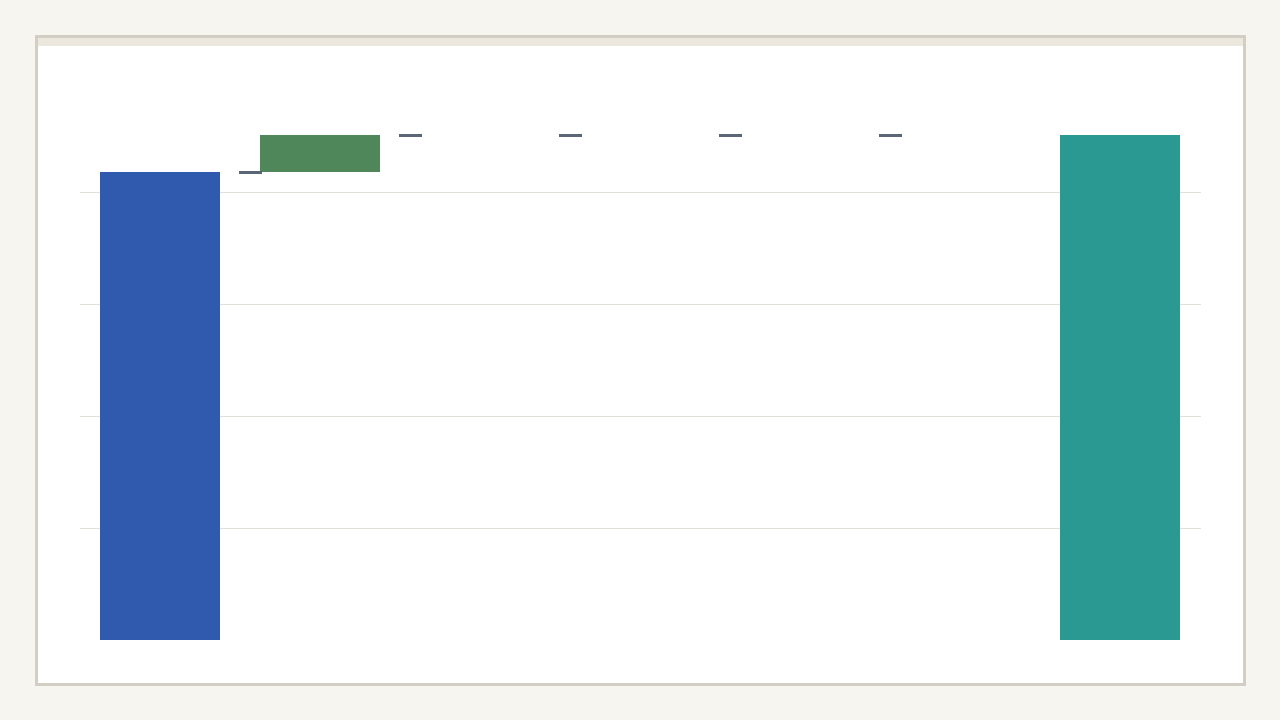This screenshot has width=1280, height=720.
Task: Click the white space directly below the green bar
Action: click(320, 250)
